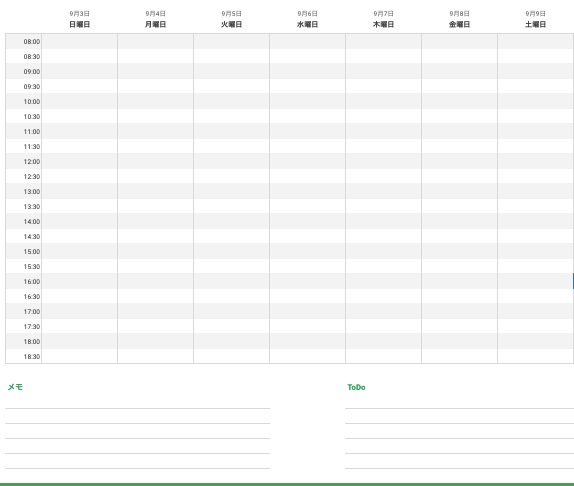Click the メモ section heading
This screenshot has width=574, height=486.
point(15,387)
